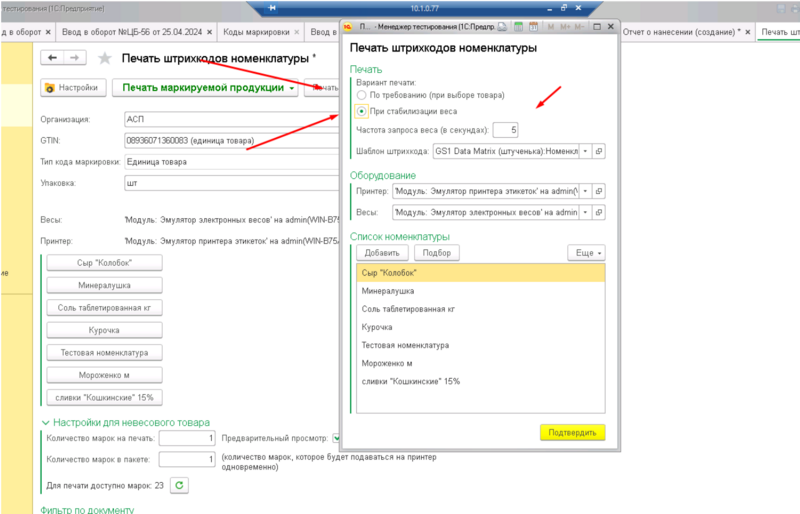800x514 pixels.
Task: Click the weight request frequency field
Action: tap(505, 130)
